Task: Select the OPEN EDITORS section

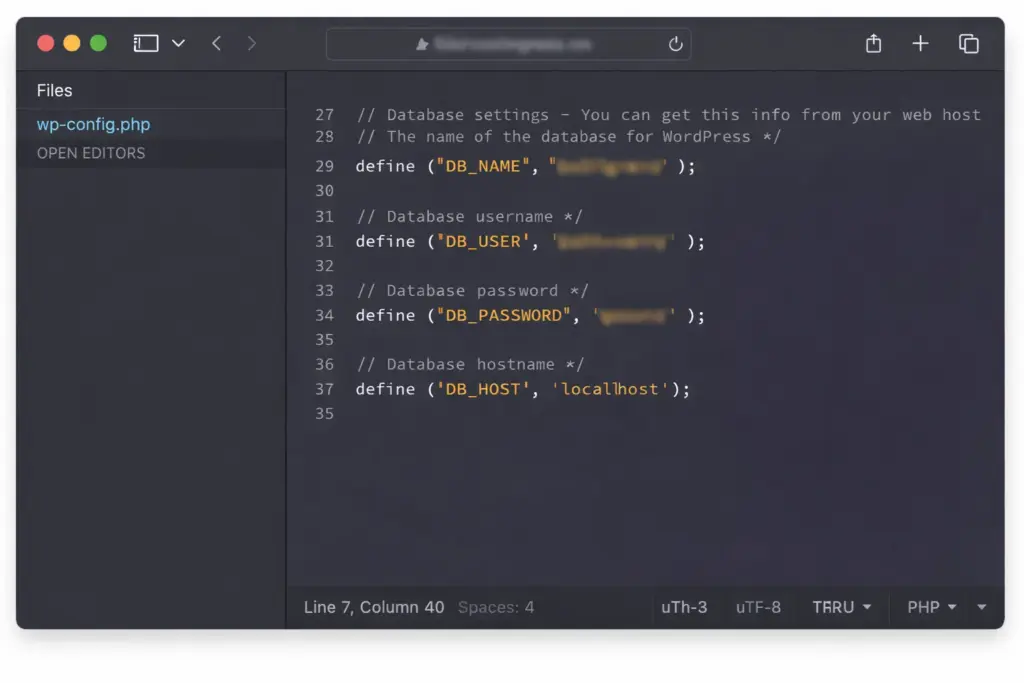Action: (91, 153)
